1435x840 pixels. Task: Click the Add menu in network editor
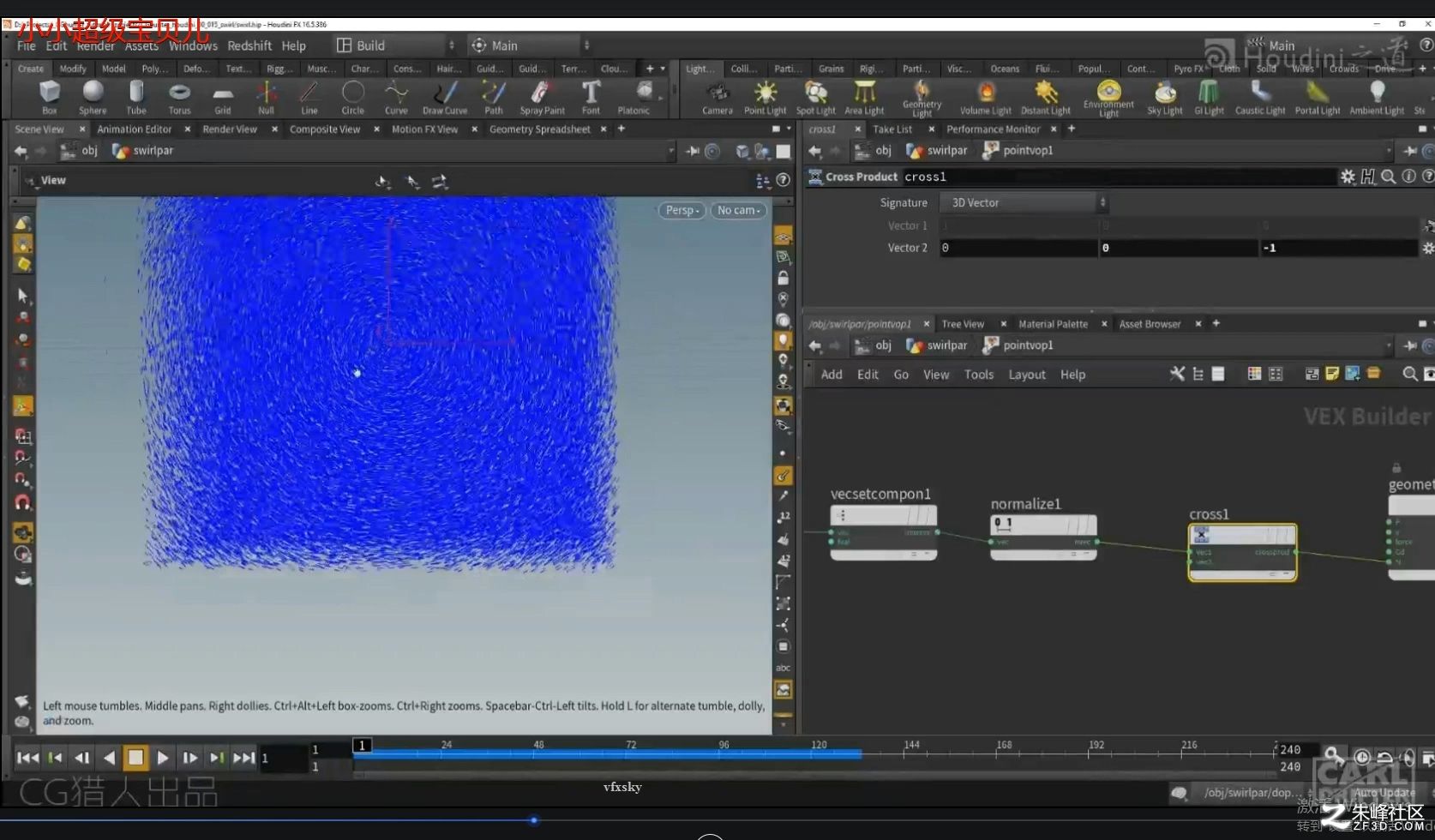[832, 375]
